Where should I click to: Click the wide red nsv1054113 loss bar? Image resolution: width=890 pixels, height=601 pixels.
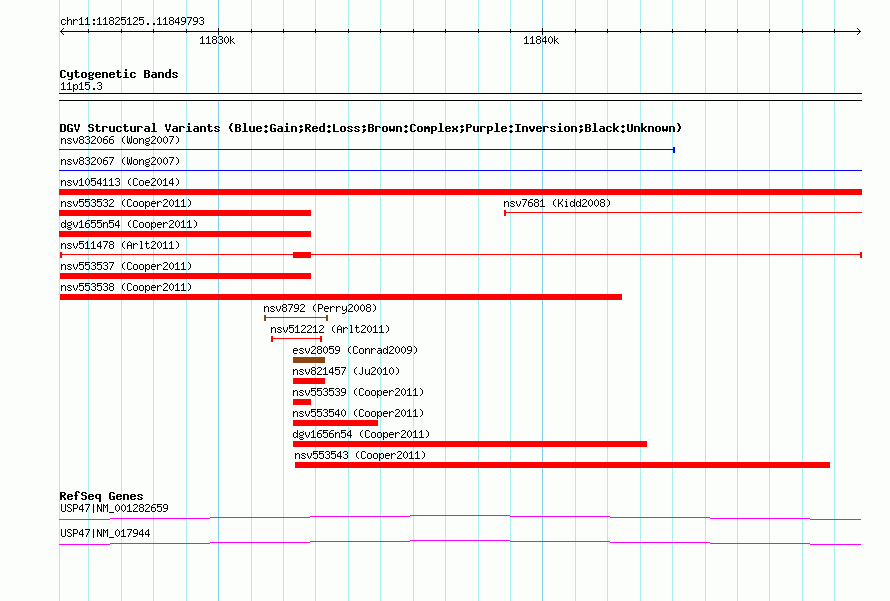pyautogui.click(x=460, y=192)
